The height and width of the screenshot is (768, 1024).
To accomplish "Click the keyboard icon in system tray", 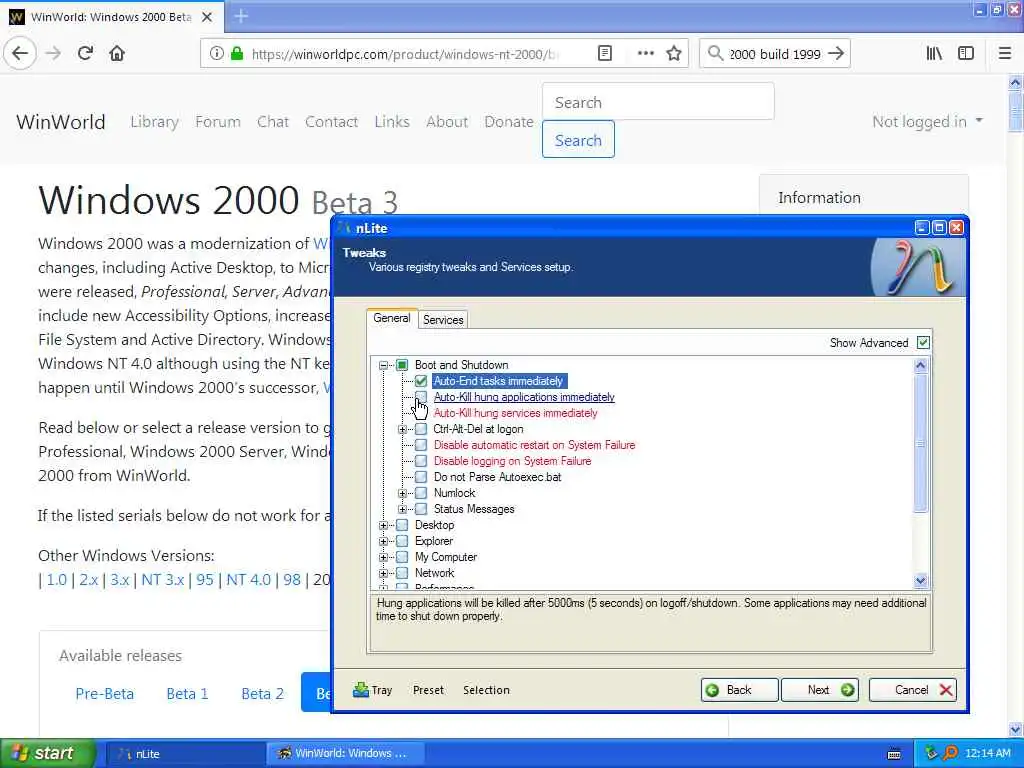I will point(894,754).
